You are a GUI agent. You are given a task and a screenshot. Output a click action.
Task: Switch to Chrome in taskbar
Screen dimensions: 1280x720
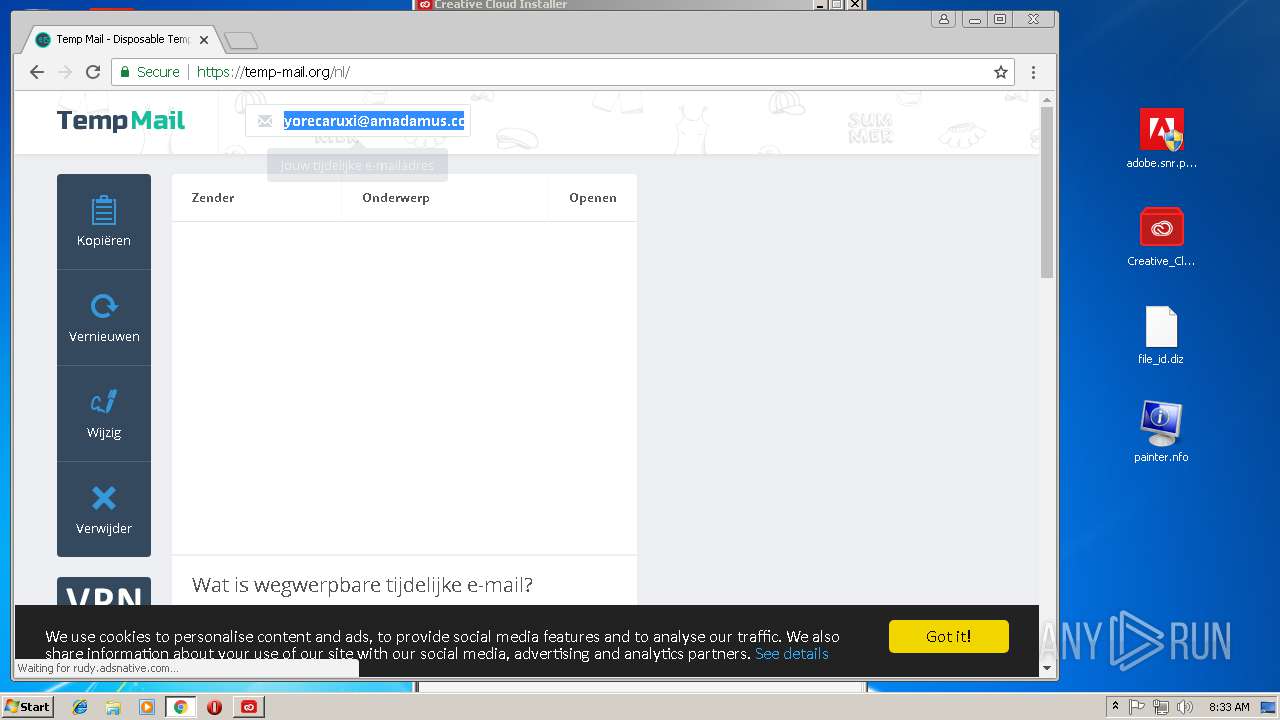point(180,707)
